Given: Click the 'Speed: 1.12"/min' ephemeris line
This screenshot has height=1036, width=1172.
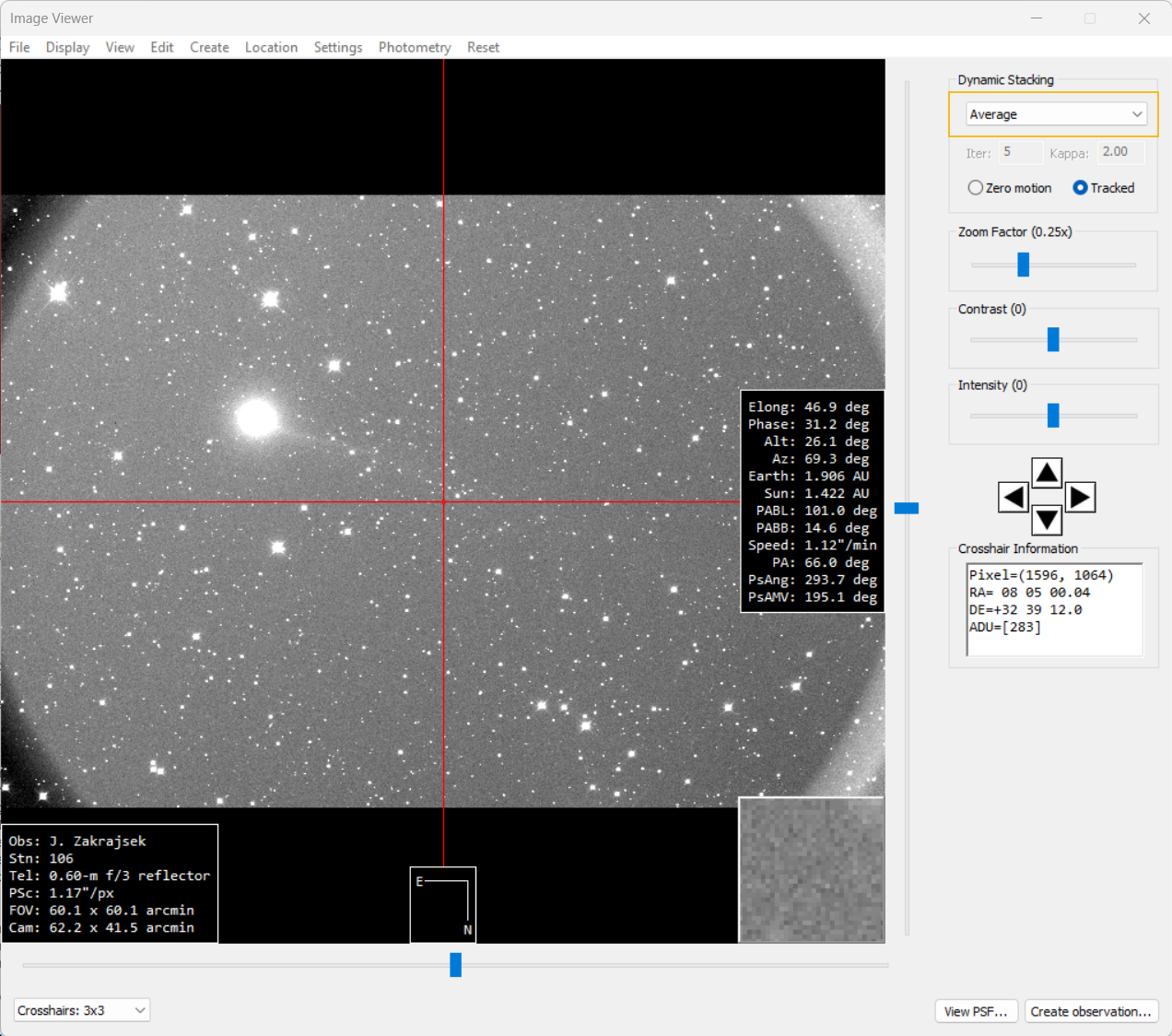Looking at the screenshot, I should [x=813, y=545].
